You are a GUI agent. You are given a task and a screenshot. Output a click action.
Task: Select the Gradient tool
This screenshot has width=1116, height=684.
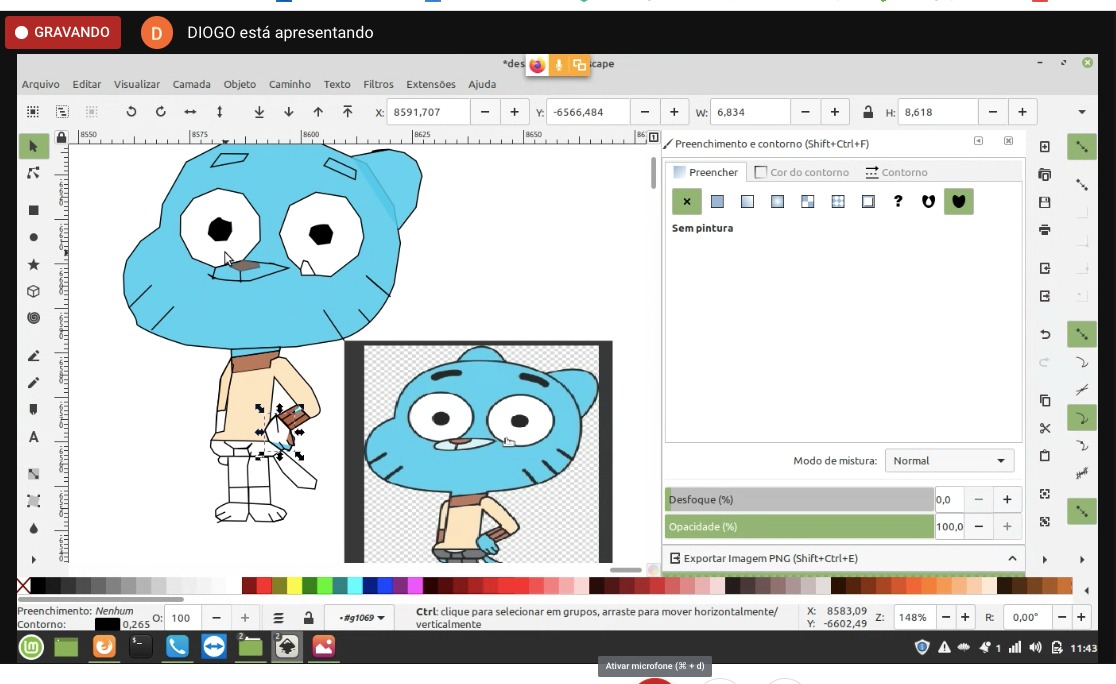33,474
